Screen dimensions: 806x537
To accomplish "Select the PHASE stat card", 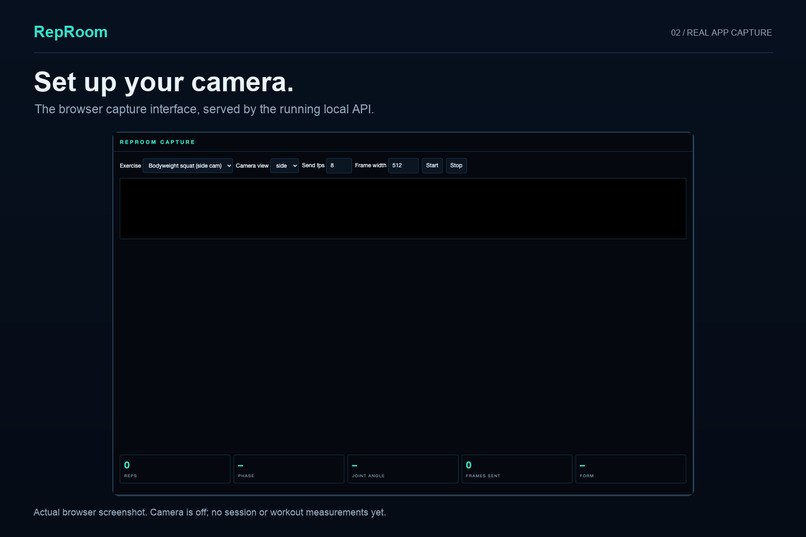I will click(289, 469).
